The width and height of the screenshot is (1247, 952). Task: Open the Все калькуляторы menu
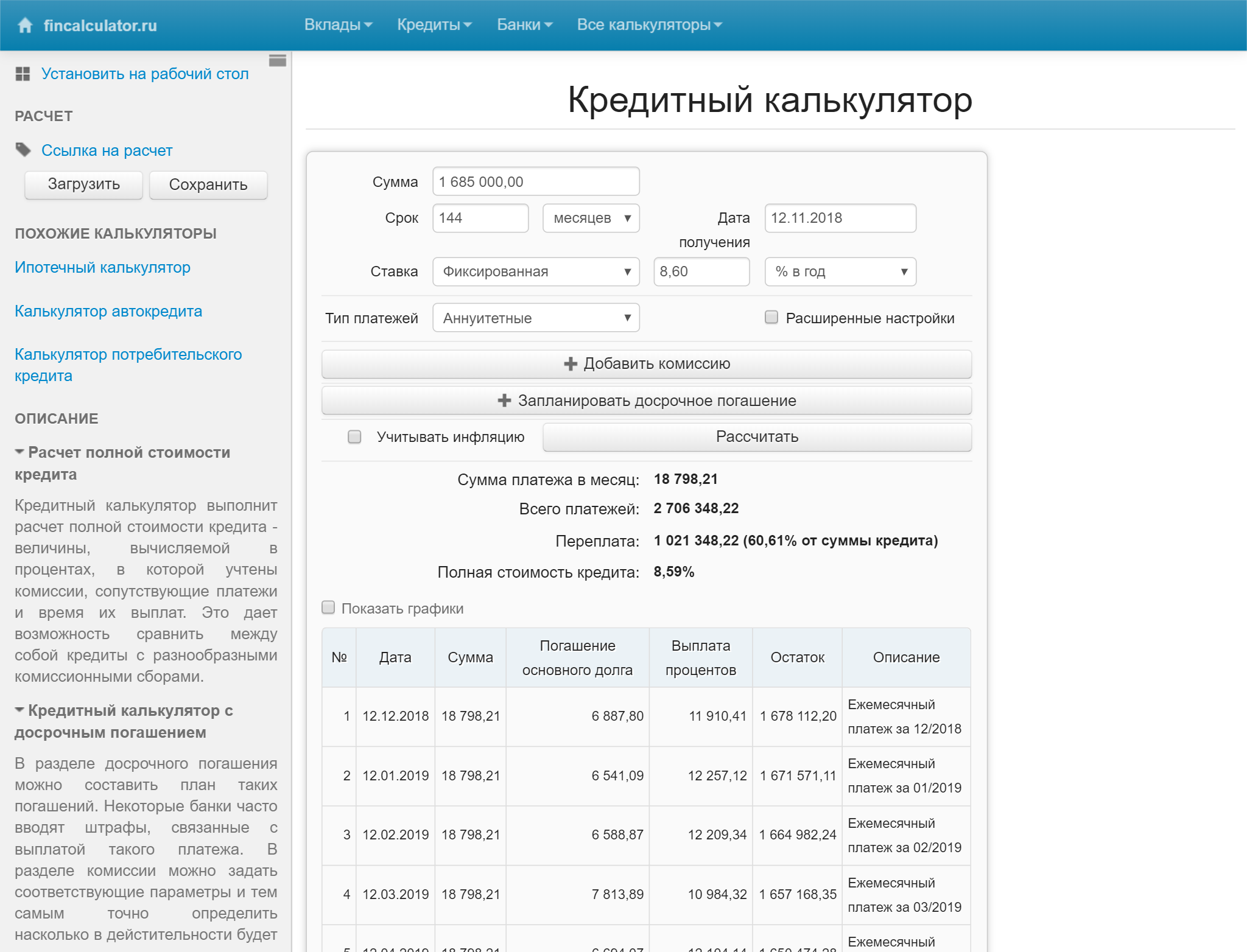tap(649, 25)
